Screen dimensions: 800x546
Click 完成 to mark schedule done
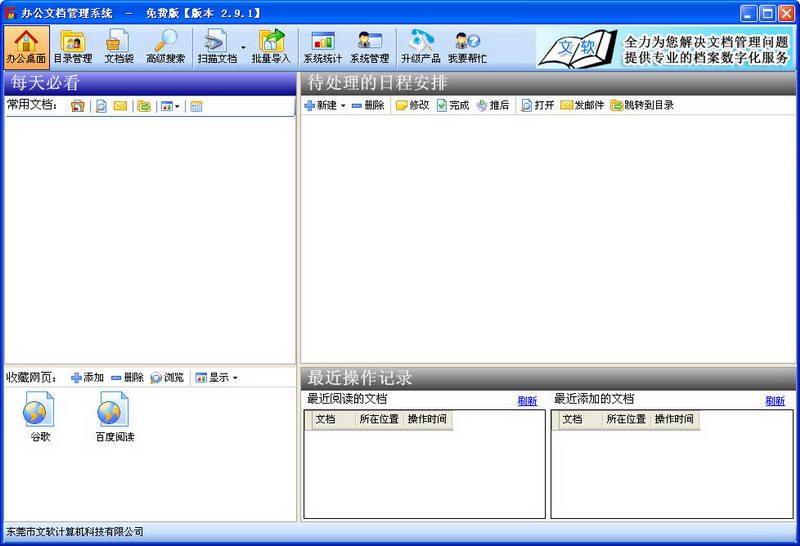453,105
